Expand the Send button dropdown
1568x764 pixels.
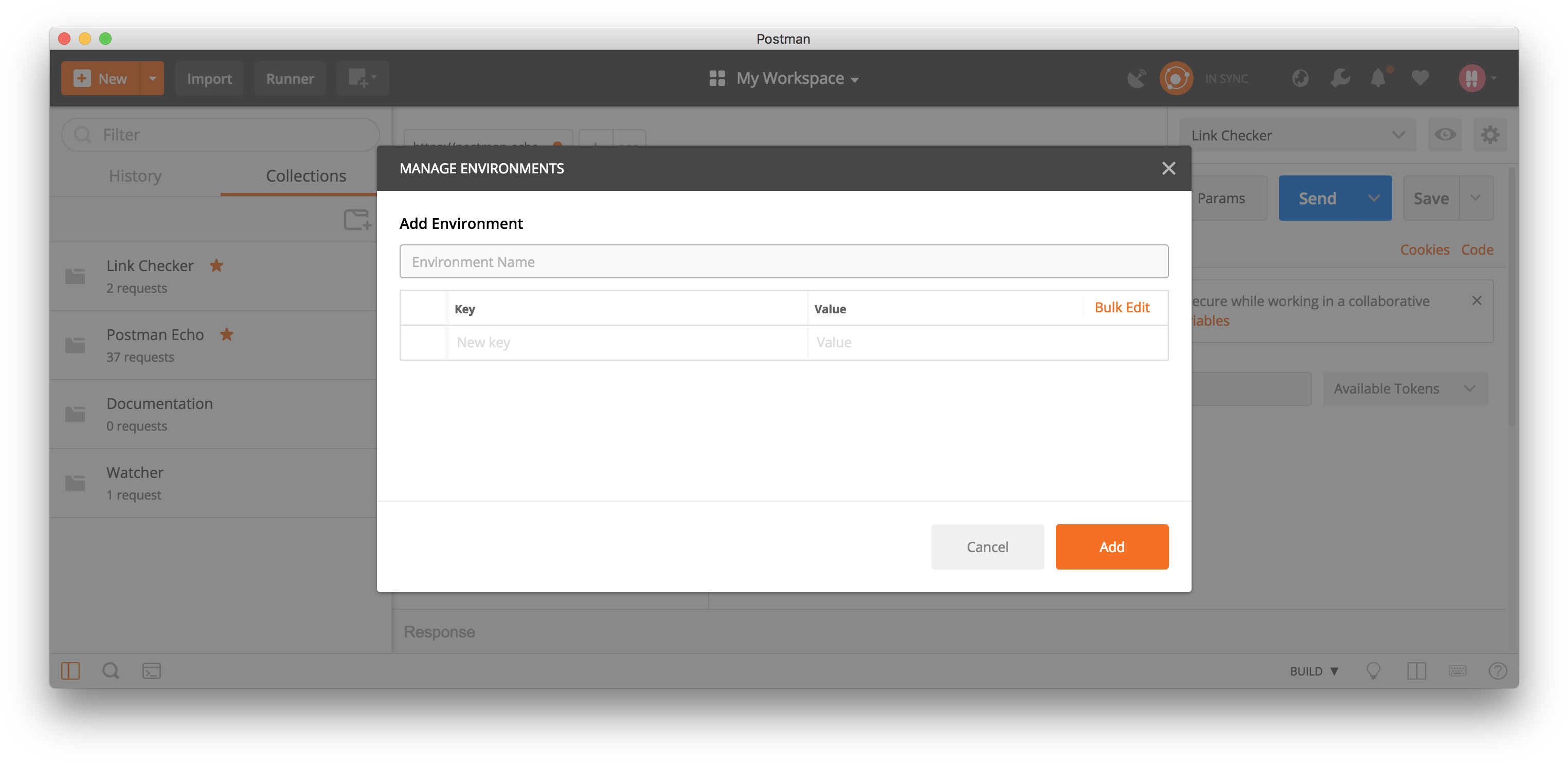[x=1374, y=198]
